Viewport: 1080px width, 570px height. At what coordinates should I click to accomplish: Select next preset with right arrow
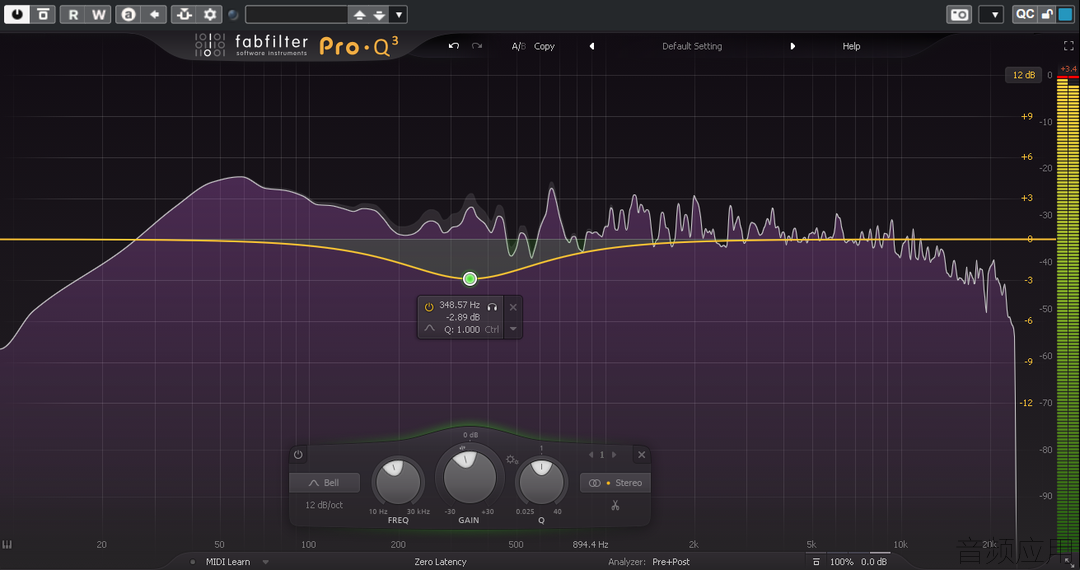[793, 46]
